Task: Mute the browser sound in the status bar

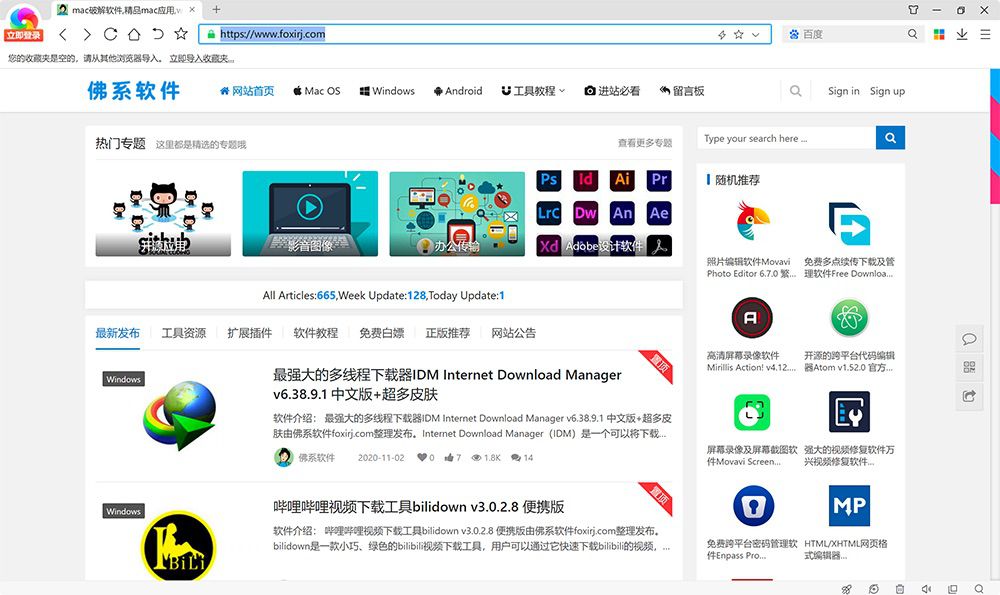Action: pos(926,589)
